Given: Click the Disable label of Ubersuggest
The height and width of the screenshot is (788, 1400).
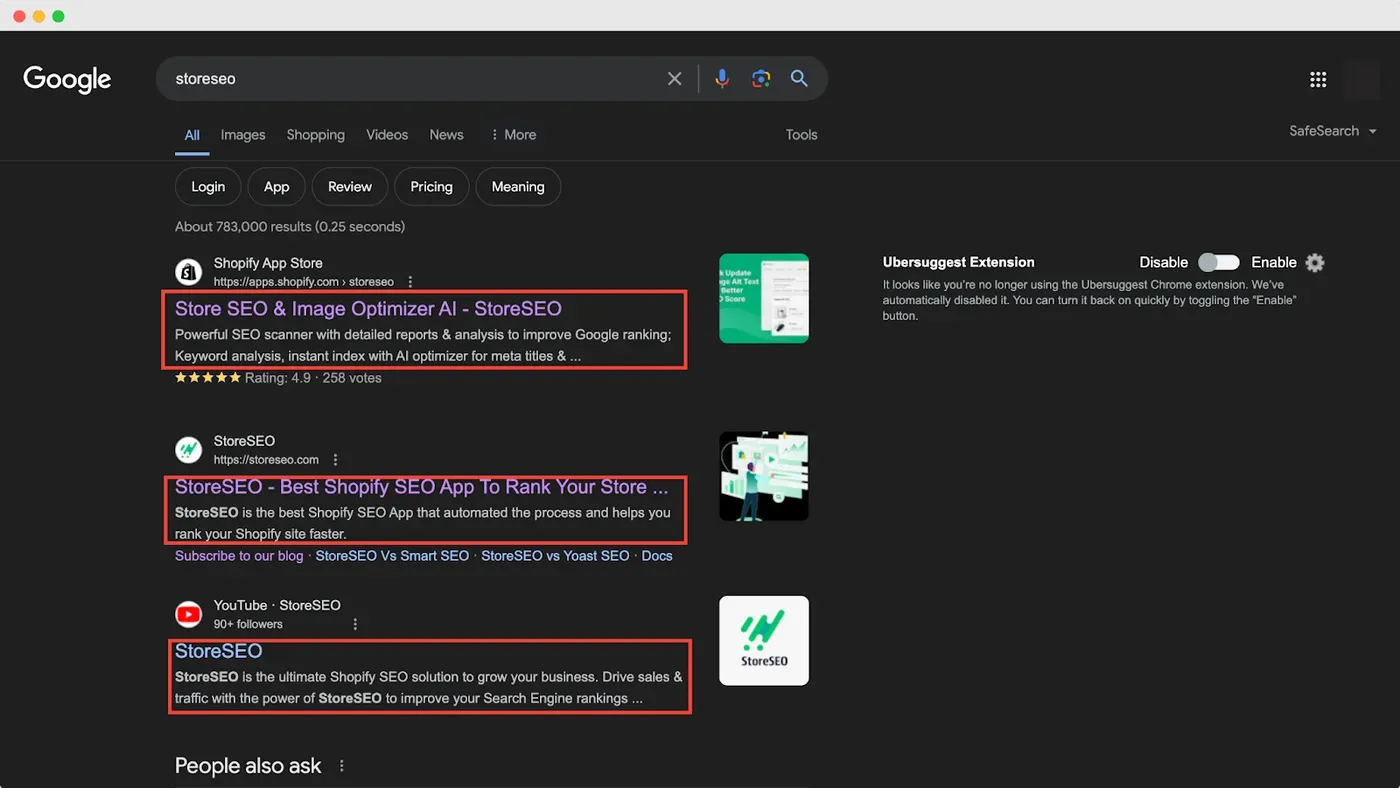Looking at the screenshot, I should (1164, 262).
